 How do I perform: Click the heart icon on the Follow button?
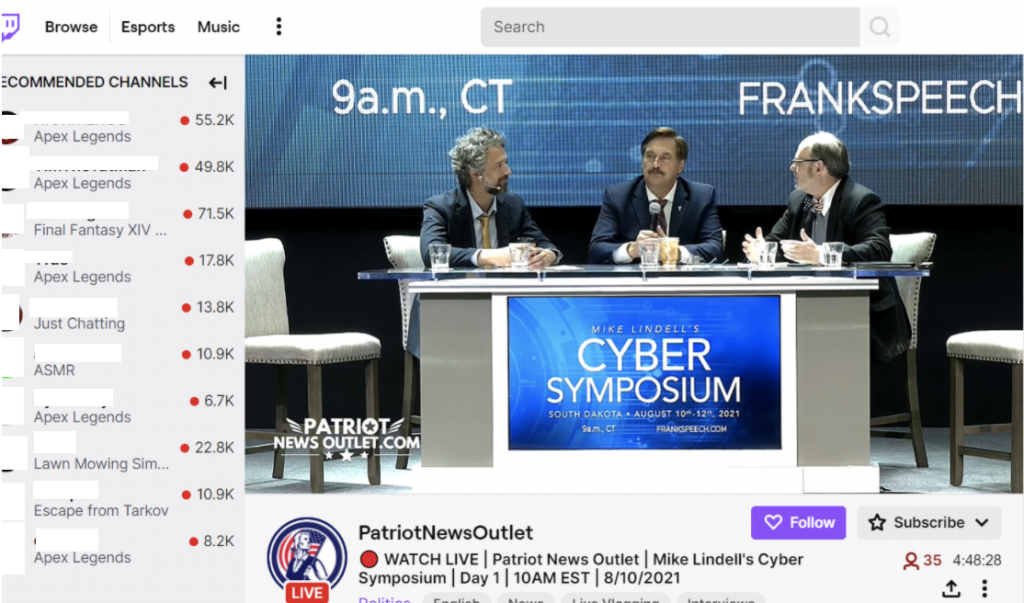tap(773, 523)
